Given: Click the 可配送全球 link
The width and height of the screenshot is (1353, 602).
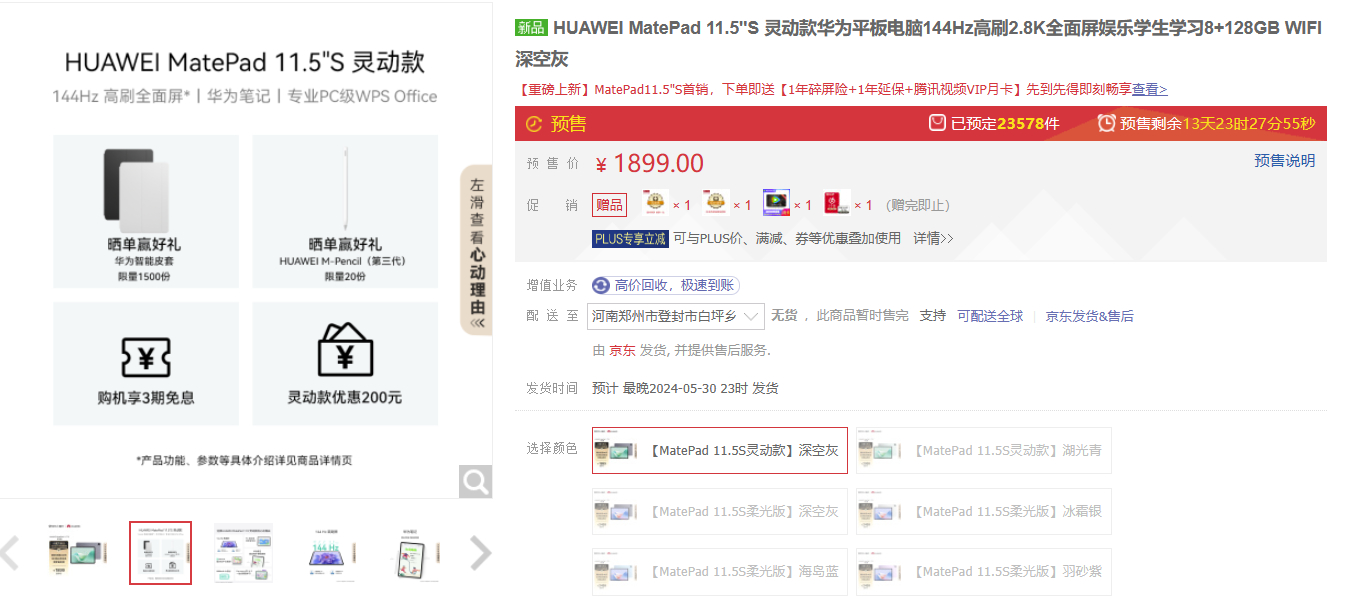Looking at the screenshot, I should point(990,316).
